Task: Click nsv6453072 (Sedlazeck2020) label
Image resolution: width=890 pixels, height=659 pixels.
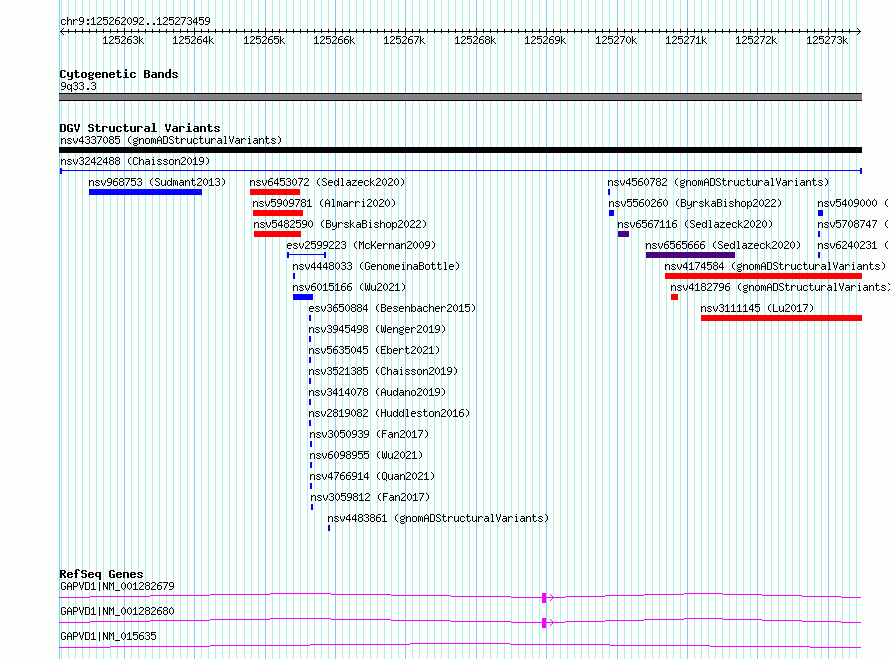Action: [328, 182]
